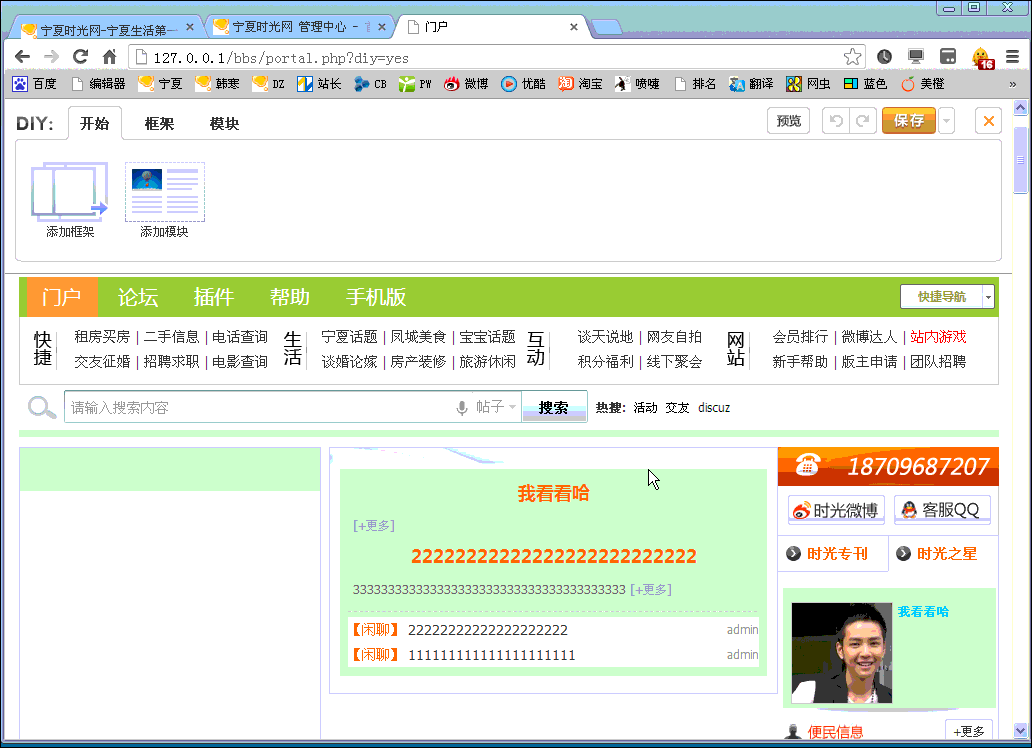The image size is (1032, 748).
Task: Click the 活动 hot search link
Action: [x=645, y=408]
